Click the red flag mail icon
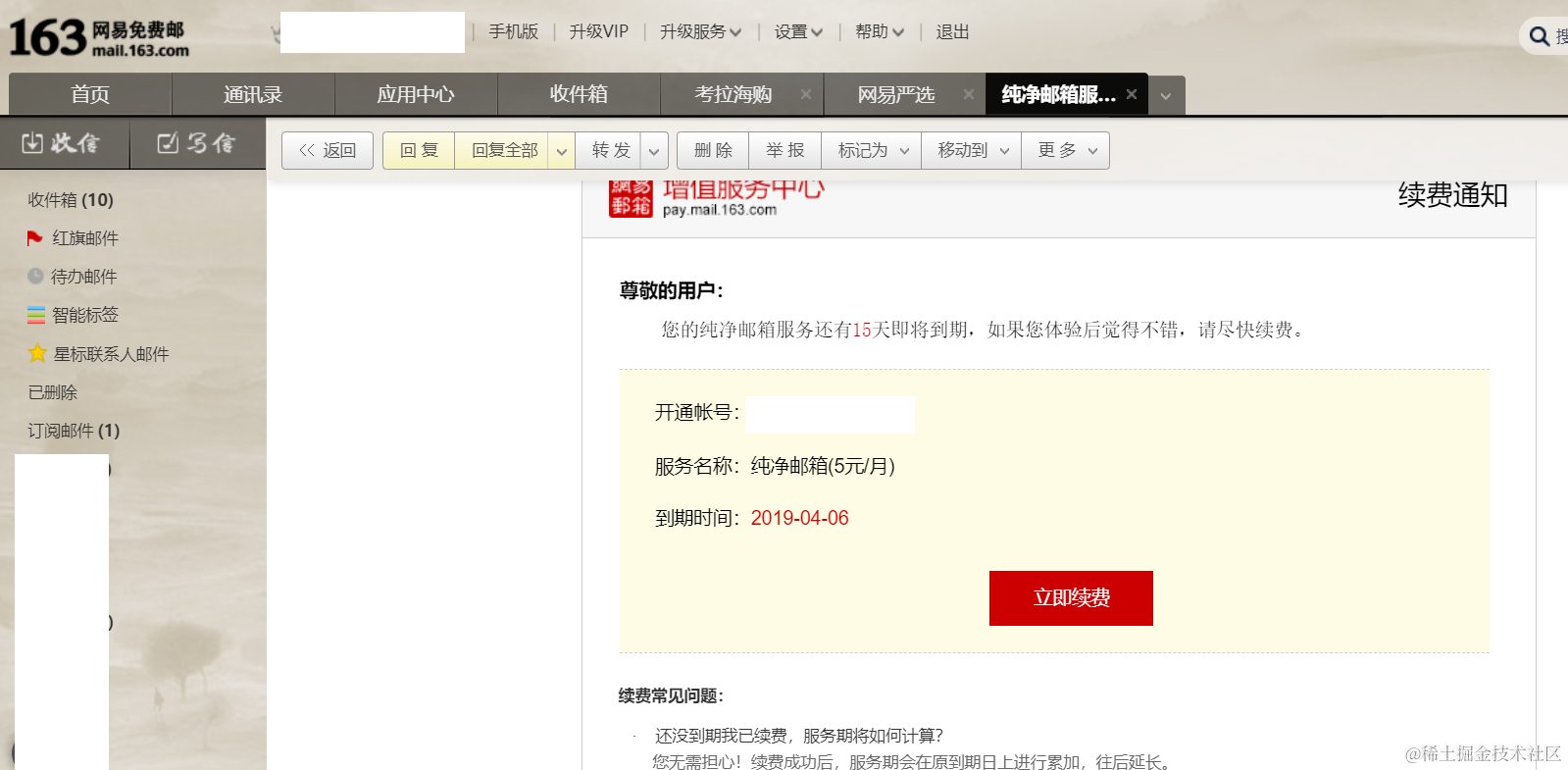This screenshot has height=770, width=1568. (x=35, y=238)
